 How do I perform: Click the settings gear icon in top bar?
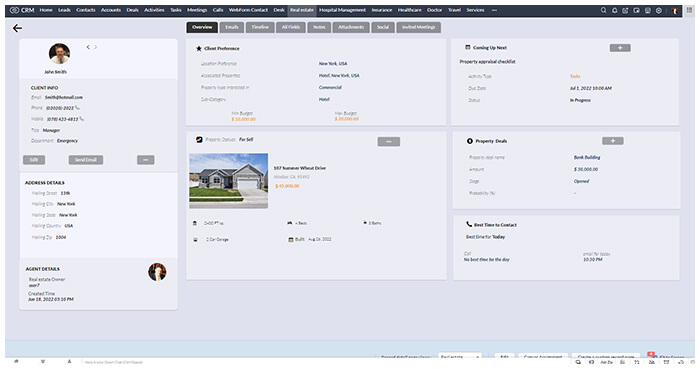pos(658,10)
